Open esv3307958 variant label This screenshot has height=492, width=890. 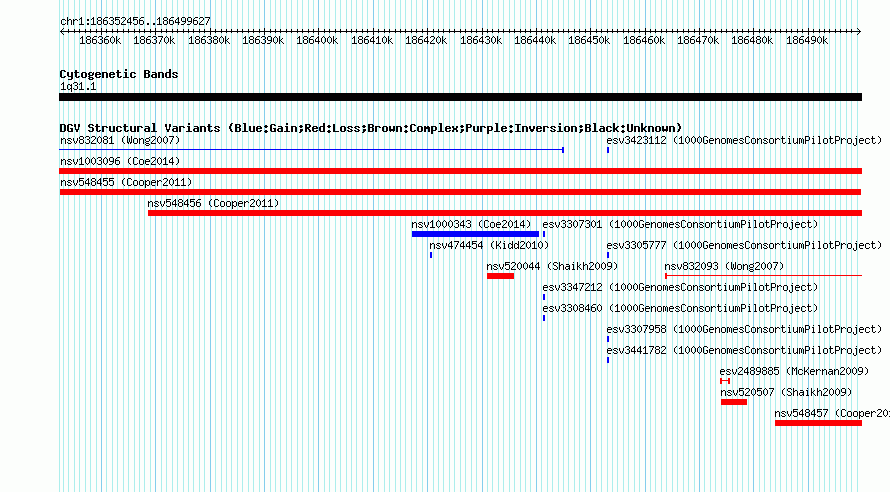point(744,329)
